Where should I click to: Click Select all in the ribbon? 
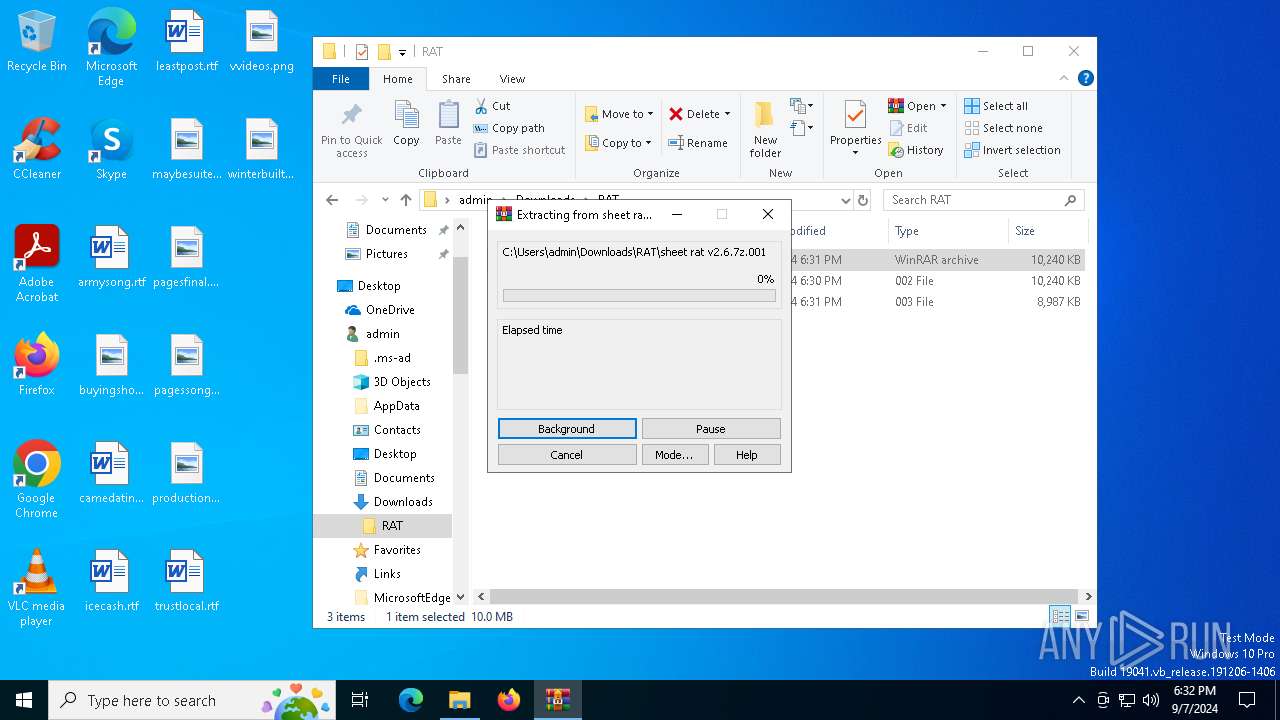pyautogui.click(x=996, y=106)
